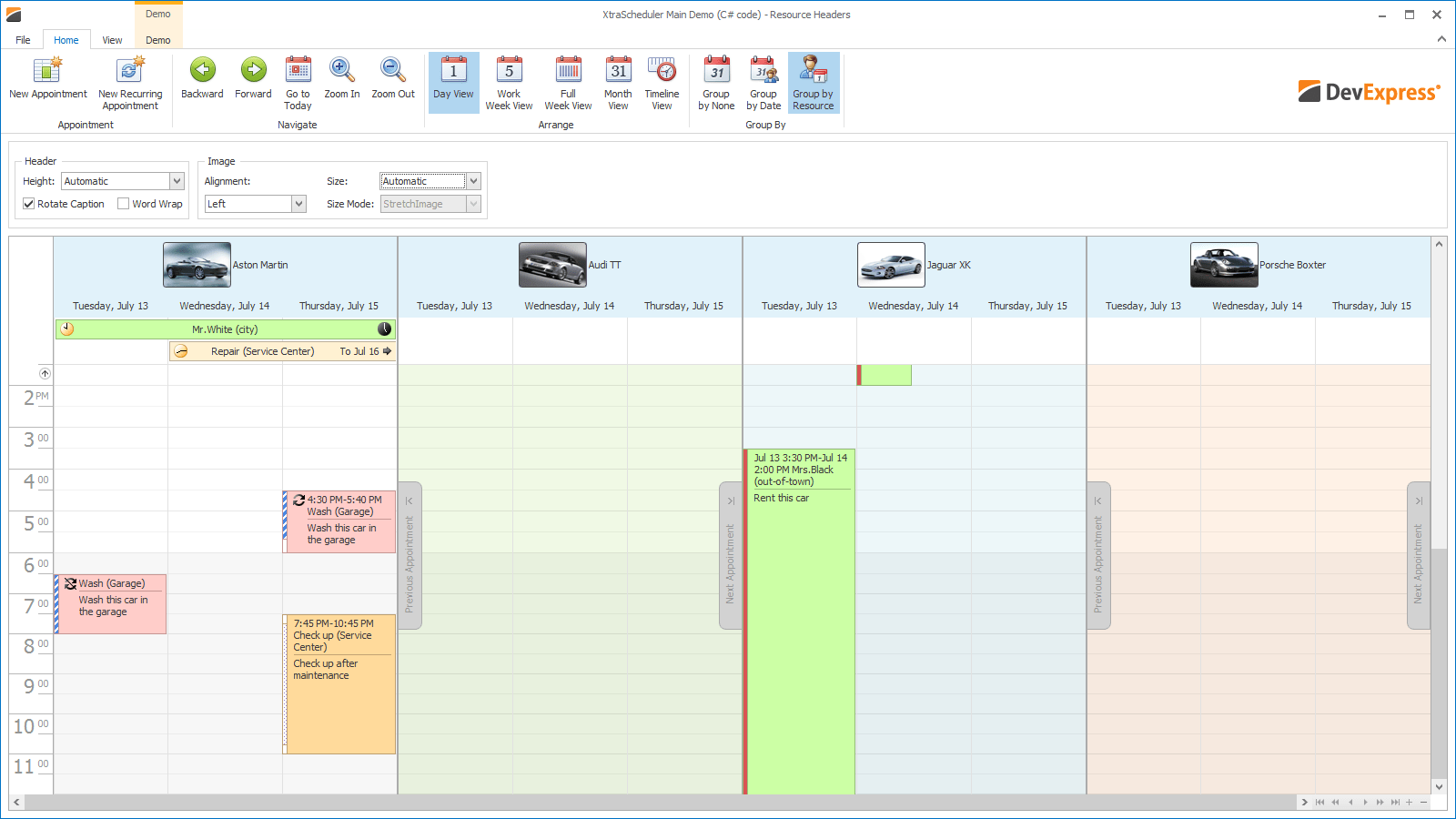Switch to Full Week View
1456x819 pixels.
click(568, 84)
